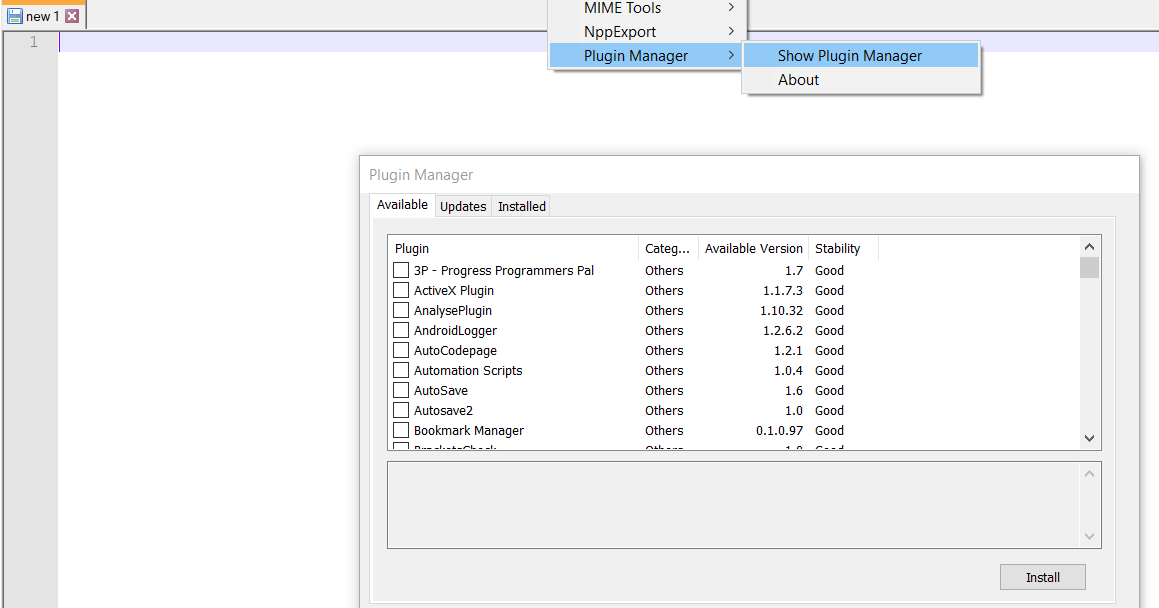Switch to the Updates tab

pos(463,206)
